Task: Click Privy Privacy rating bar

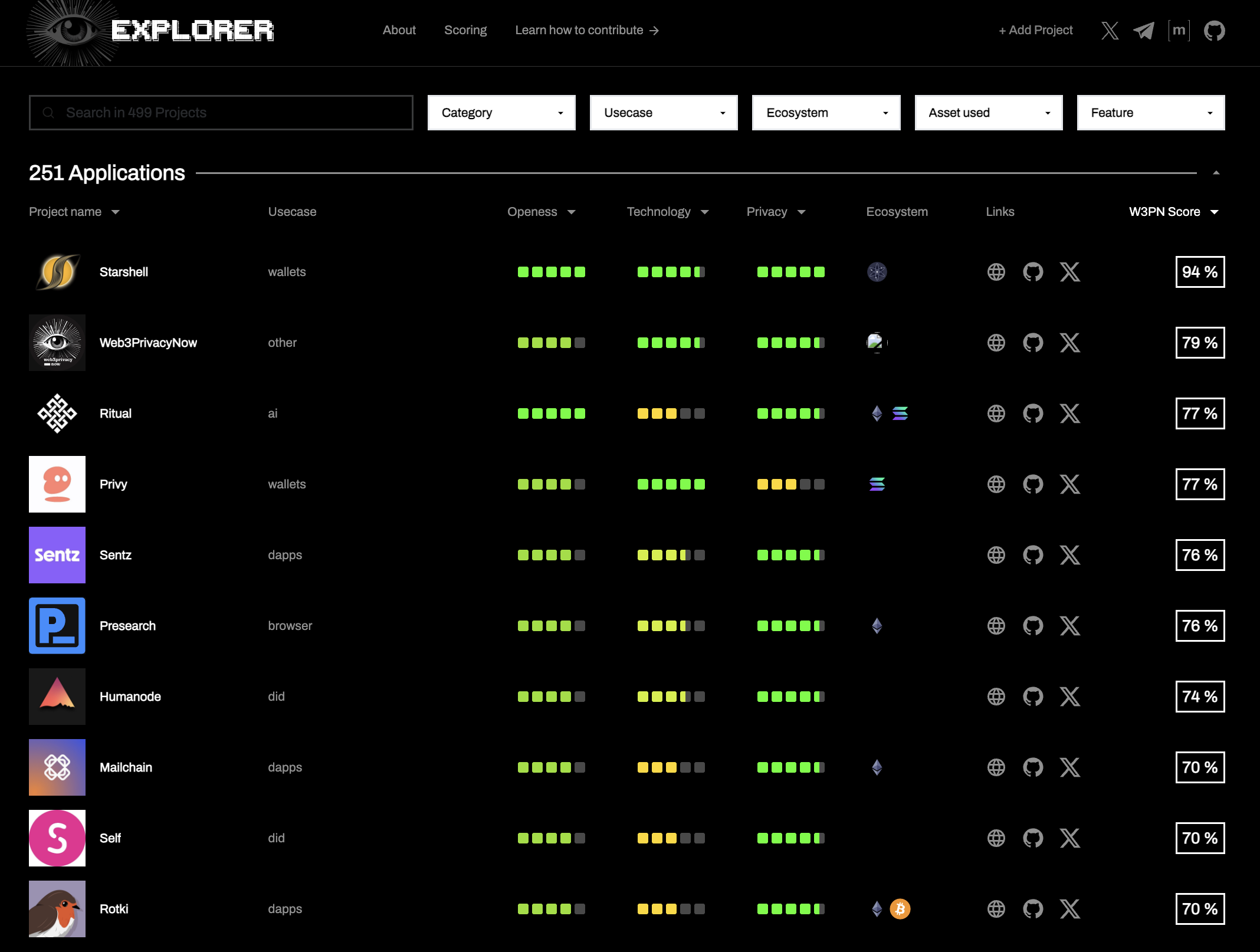Action: [x=791, y=484]
